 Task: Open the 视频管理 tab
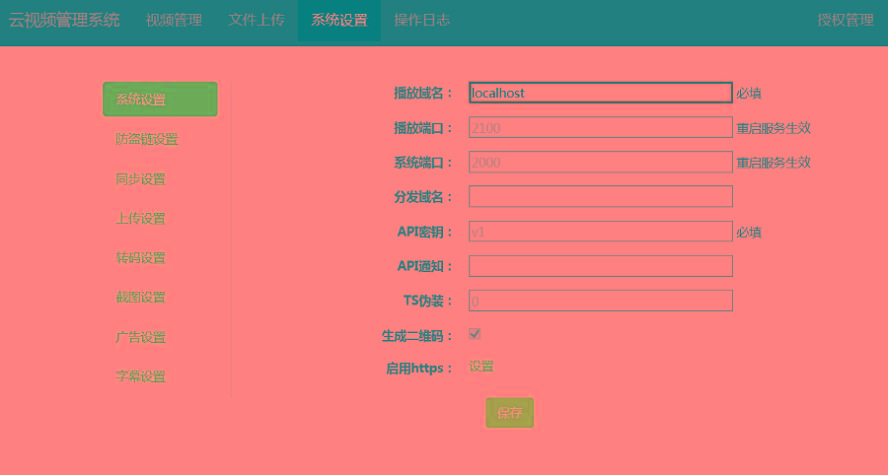tap(173, 20)
